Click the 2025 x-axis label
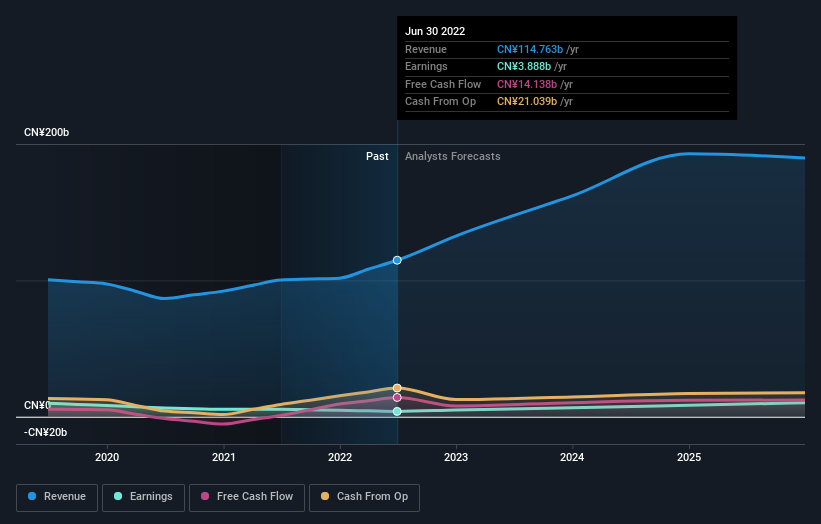The width and height of the screenshot is (821, 524). [689, 457]
